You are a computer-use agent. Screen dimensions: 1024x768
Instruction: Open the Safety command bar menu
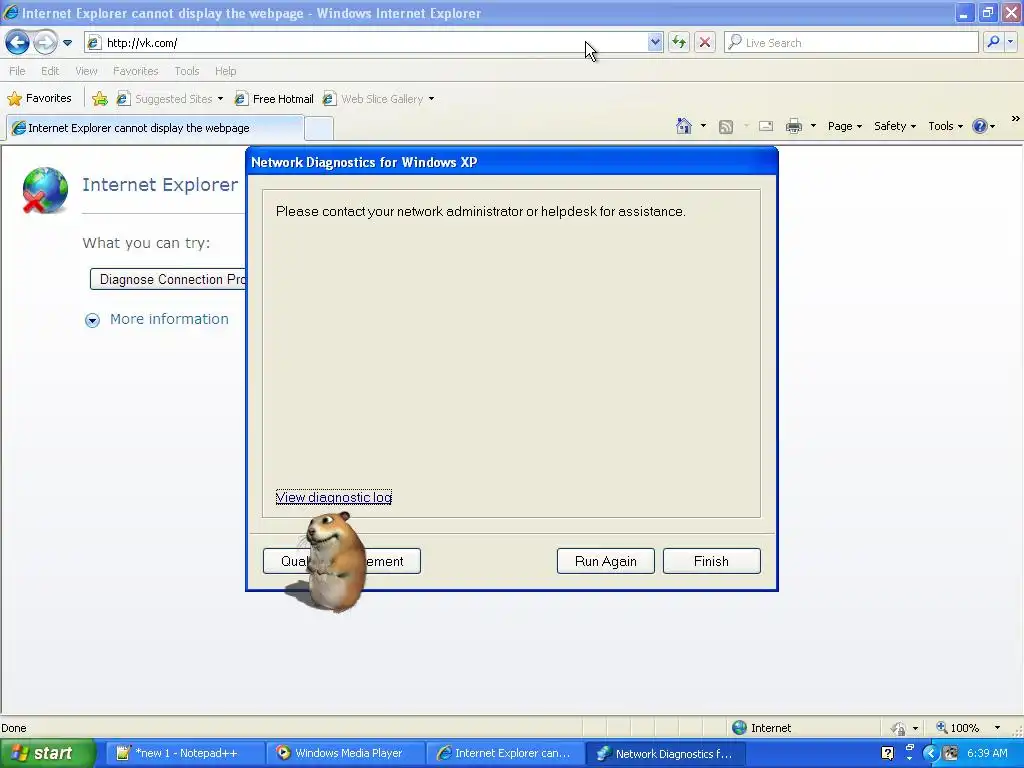click(x=895, y=126)
